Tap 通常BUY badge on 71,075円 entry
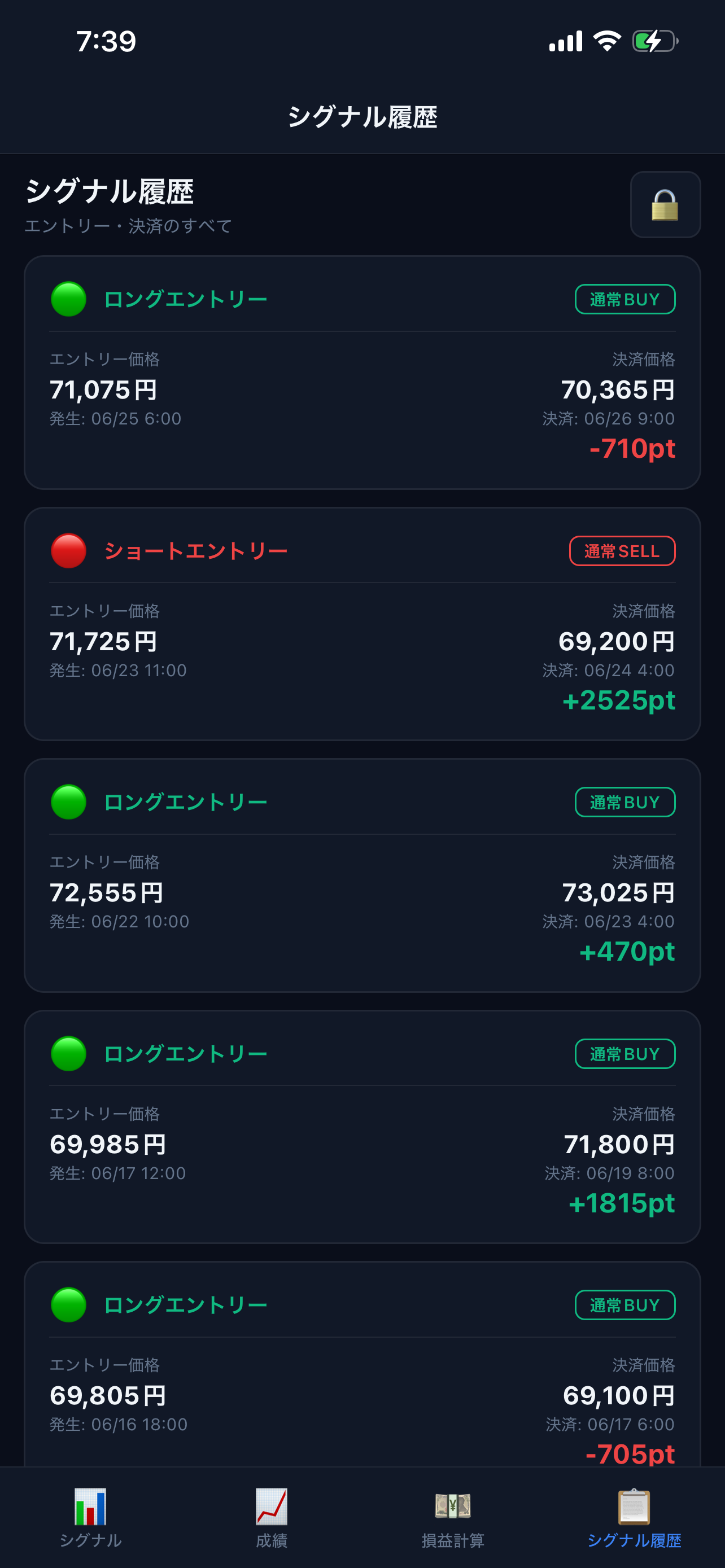This screenshot has width=725, height=1568. click(x=625, y=300)
